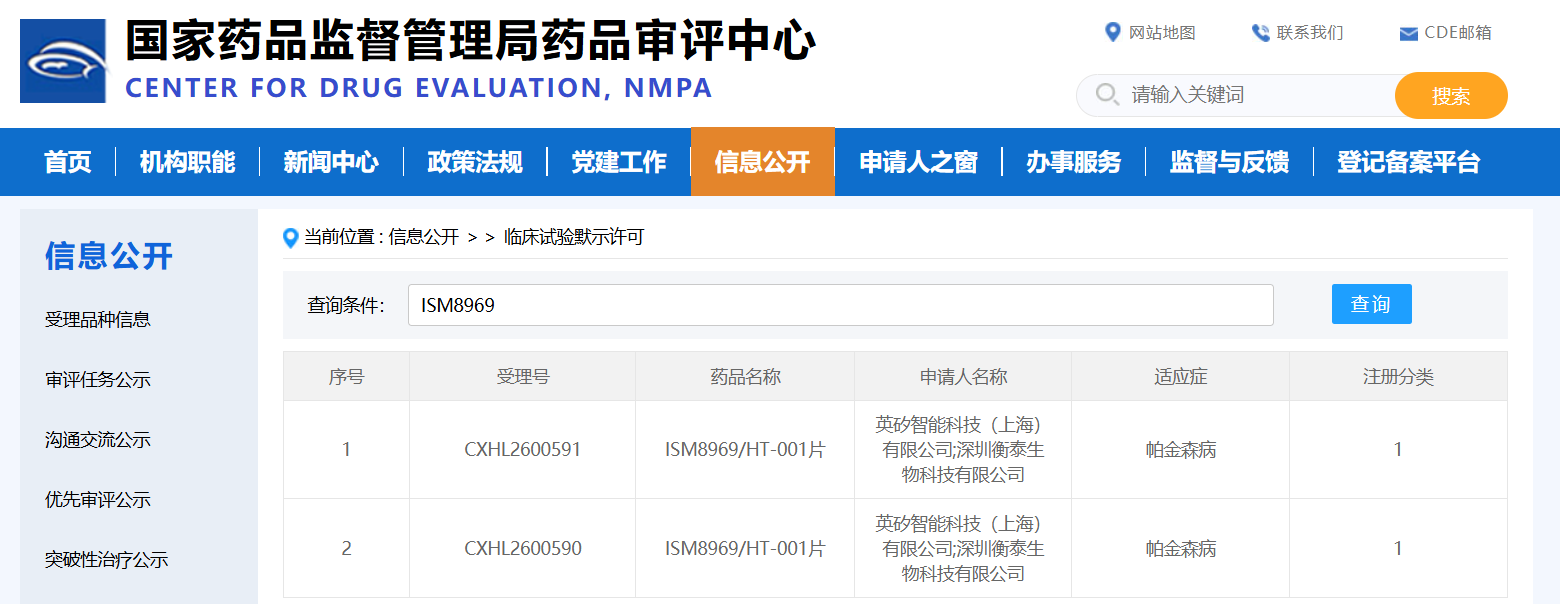Open the 登记备案平台 menu

point(1408,162)
